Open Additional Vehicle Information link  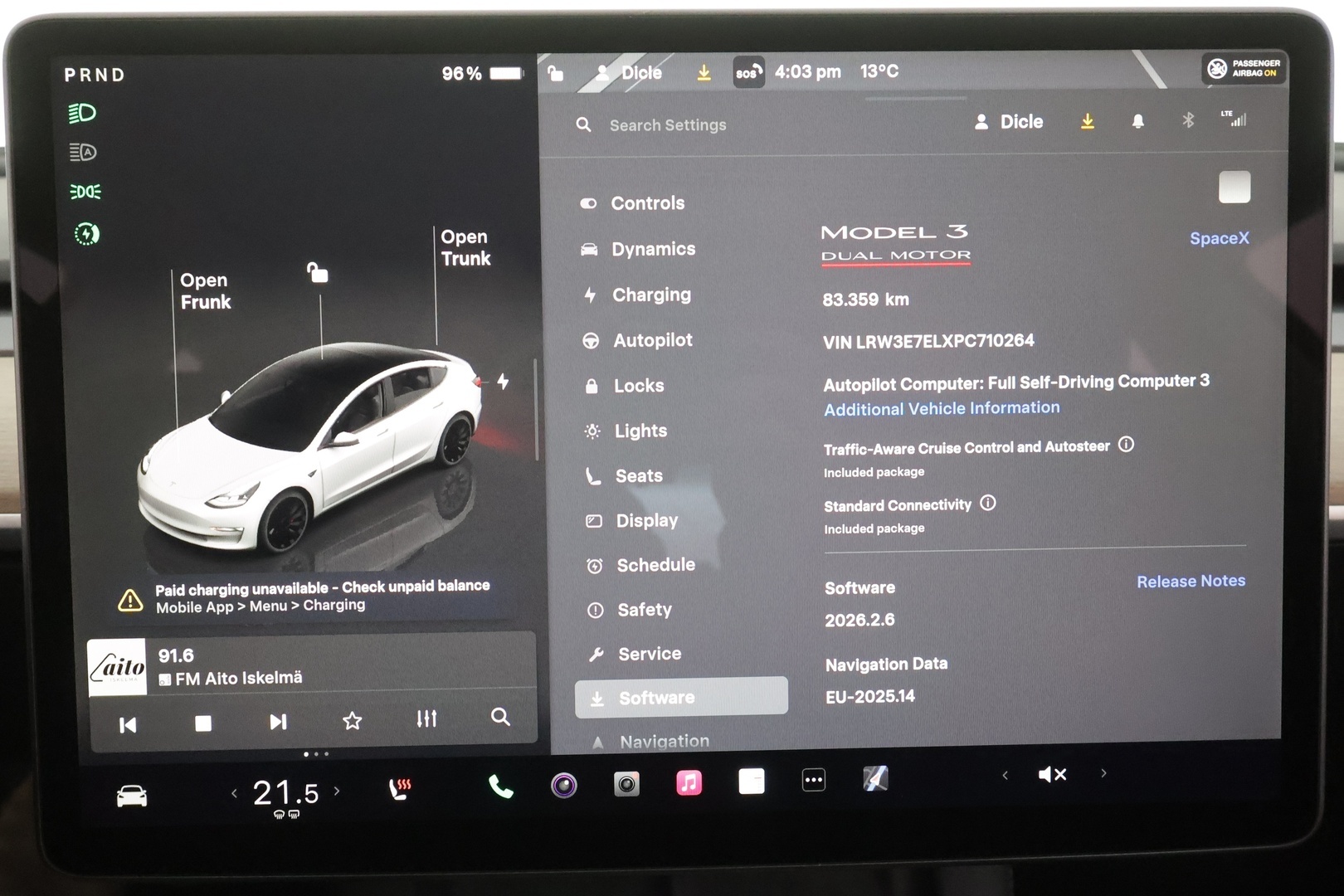point(942,408)
